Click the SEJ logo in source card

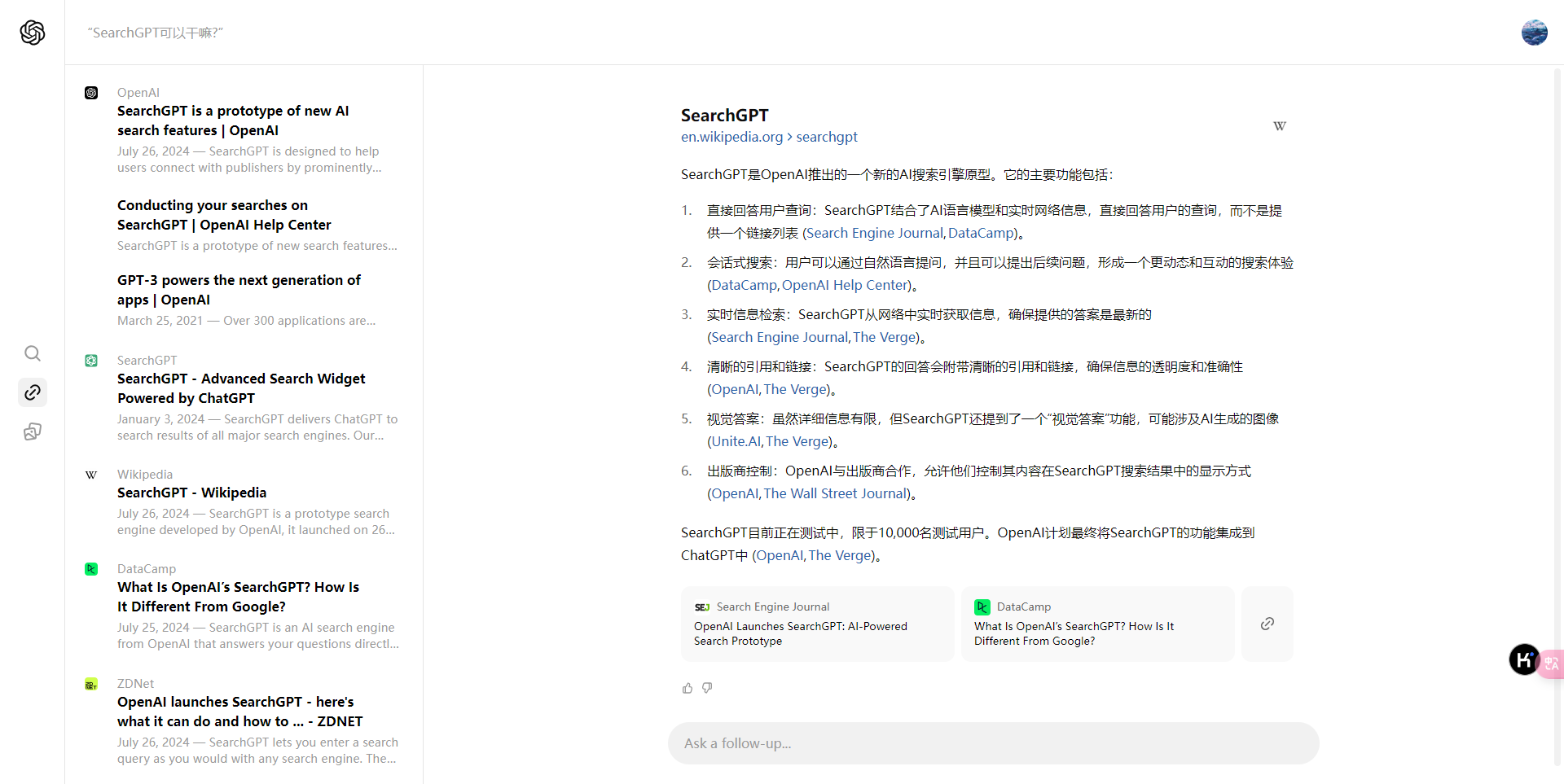702,607
